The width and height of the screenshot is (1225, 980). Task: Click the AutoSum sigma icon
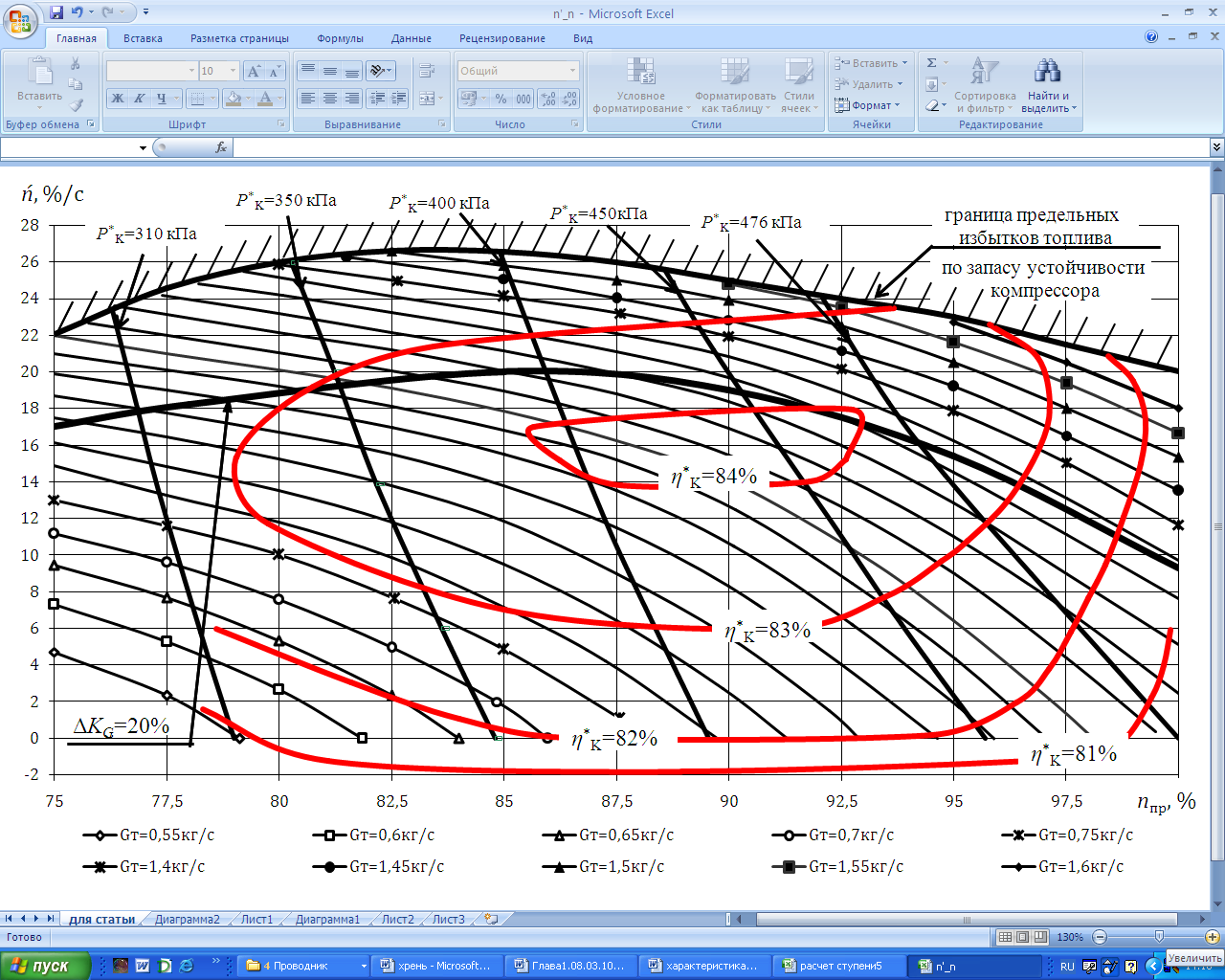click(x=932, y=63)
